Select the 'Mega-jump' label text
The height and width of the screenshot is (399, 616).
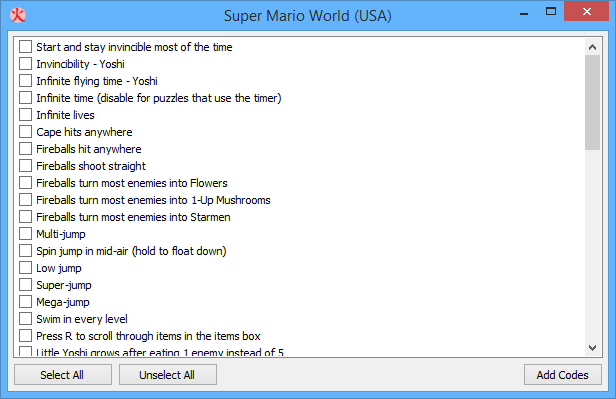pos(63,302)
